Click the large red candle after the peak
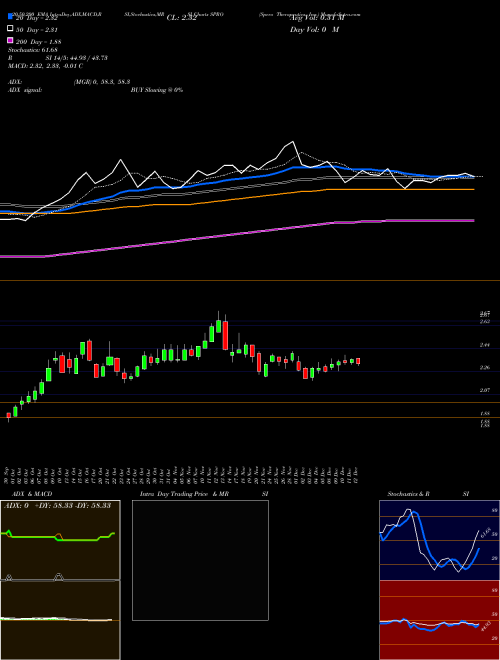 tap(225, 335)
